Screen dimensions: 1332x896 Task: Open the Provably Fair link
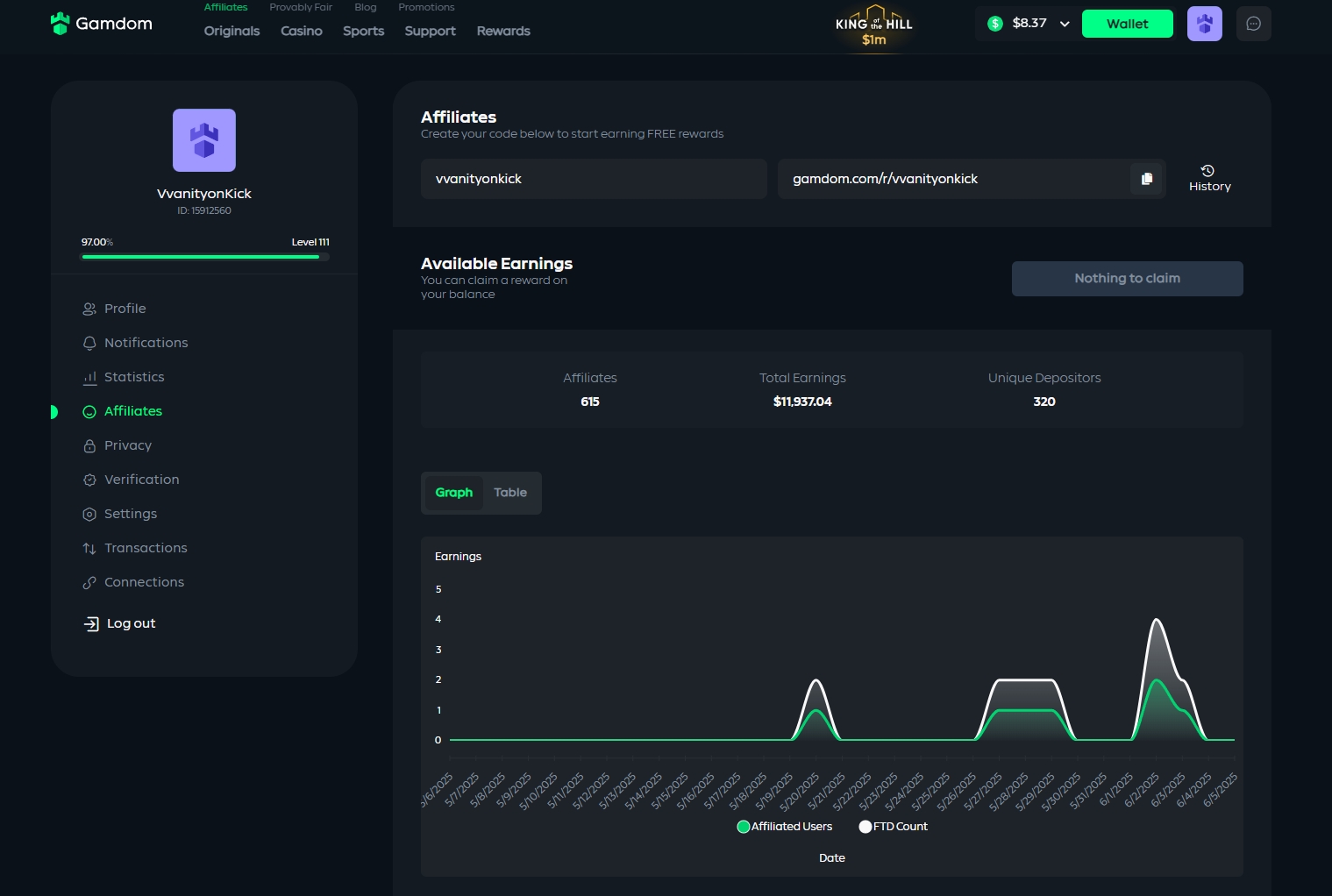(x=301, y=7)
